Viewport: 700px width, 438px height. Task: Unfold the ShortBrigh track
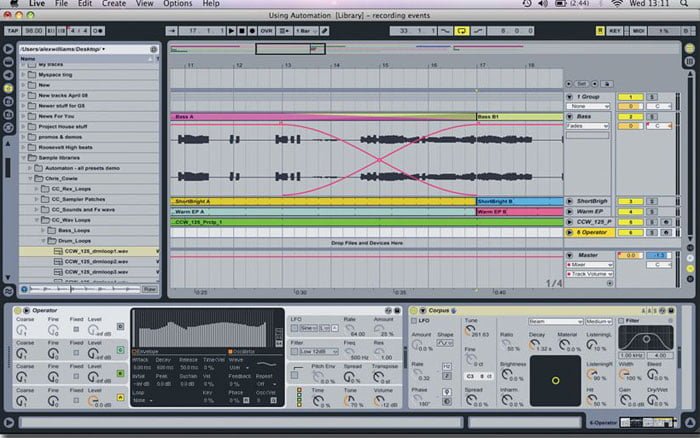coord(569,201)
